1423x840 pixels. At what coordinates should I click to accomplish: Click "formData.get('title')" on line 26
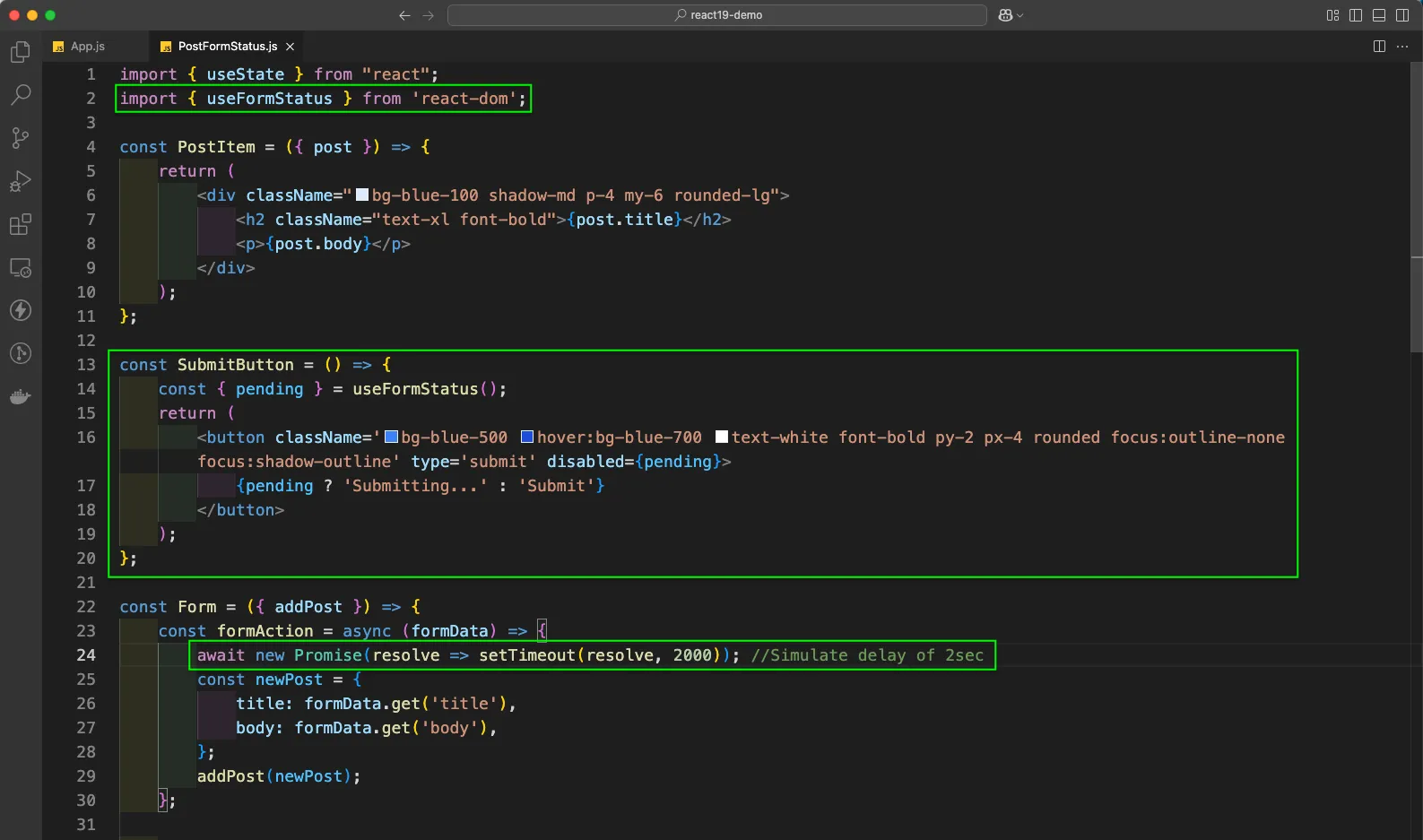[x=405, y=704]
